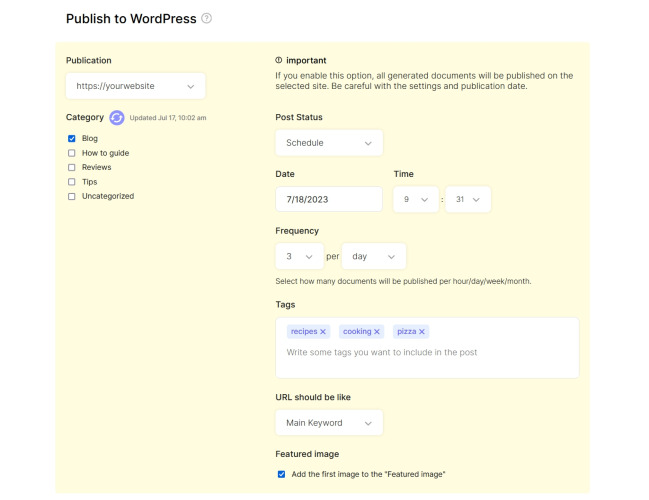Click the 'Uncategorized' category label
Viewport: 649px width, 500px height.
108,196
